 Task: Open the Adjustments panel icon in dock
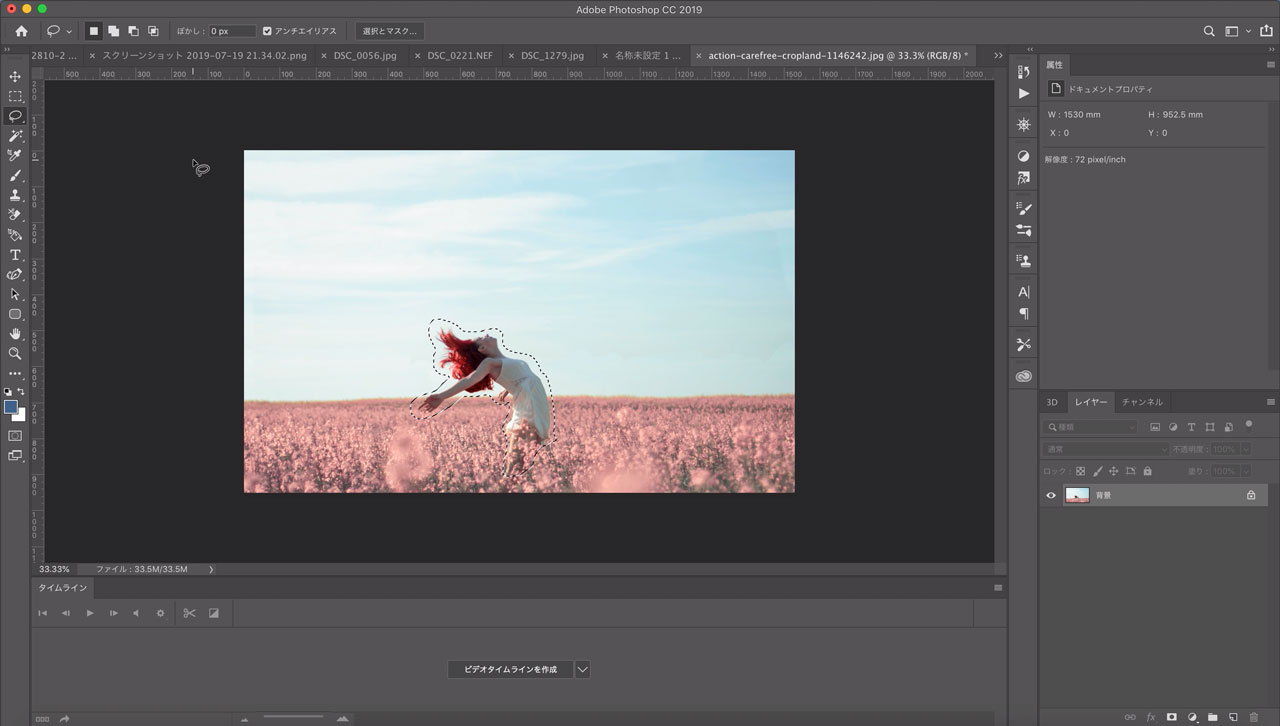1023,156
